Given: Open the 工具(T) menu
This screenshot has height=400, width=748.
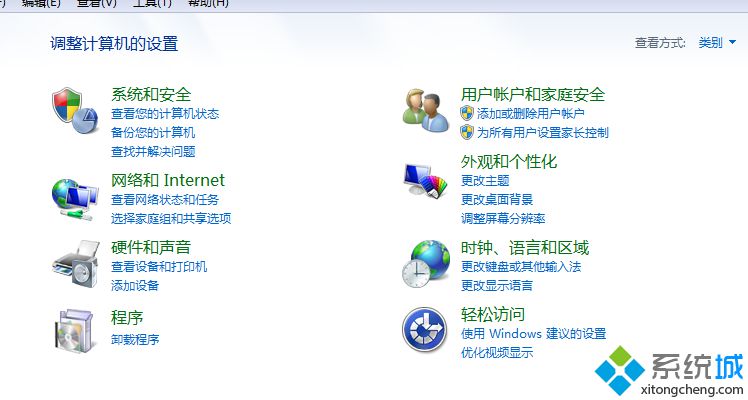Looking at the screenshot, I should click(x=152, y=3).
